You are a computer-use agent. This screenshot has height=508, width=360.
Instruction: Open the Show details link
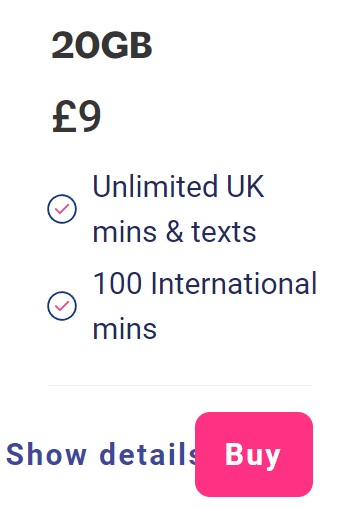(x=101, y=454)
